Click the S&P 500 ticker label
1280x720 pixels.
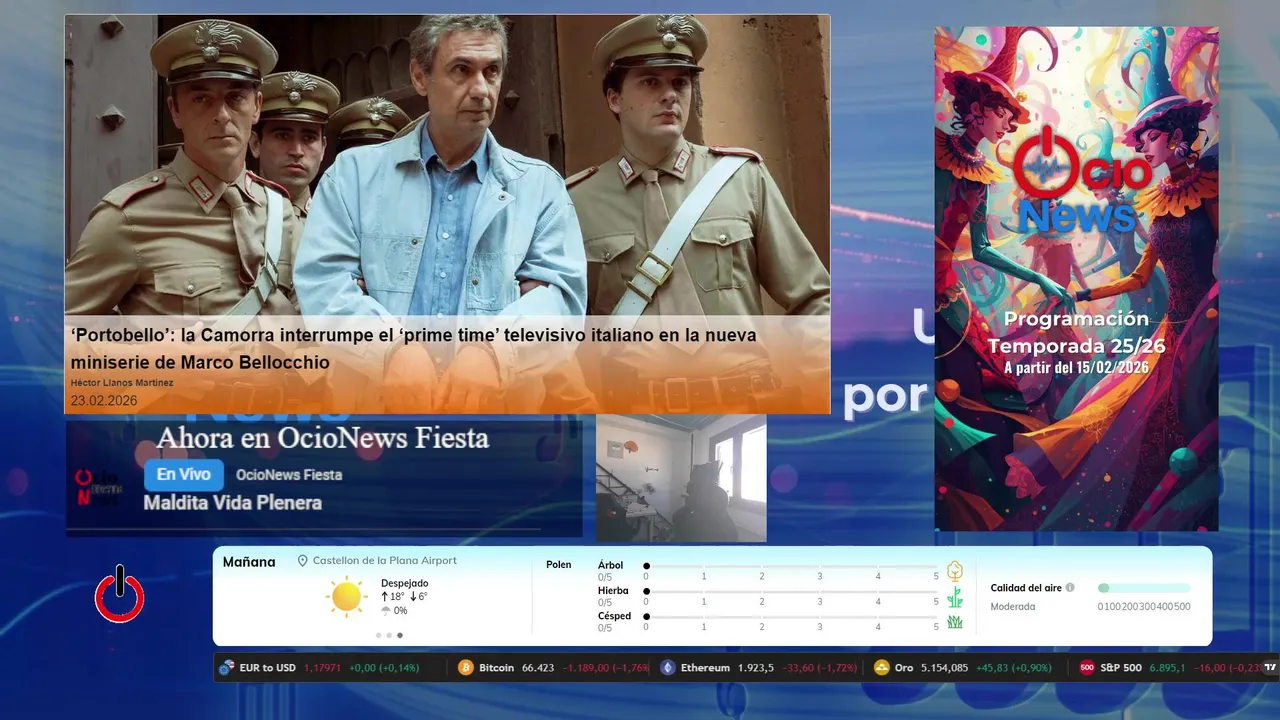(1121, 668)
